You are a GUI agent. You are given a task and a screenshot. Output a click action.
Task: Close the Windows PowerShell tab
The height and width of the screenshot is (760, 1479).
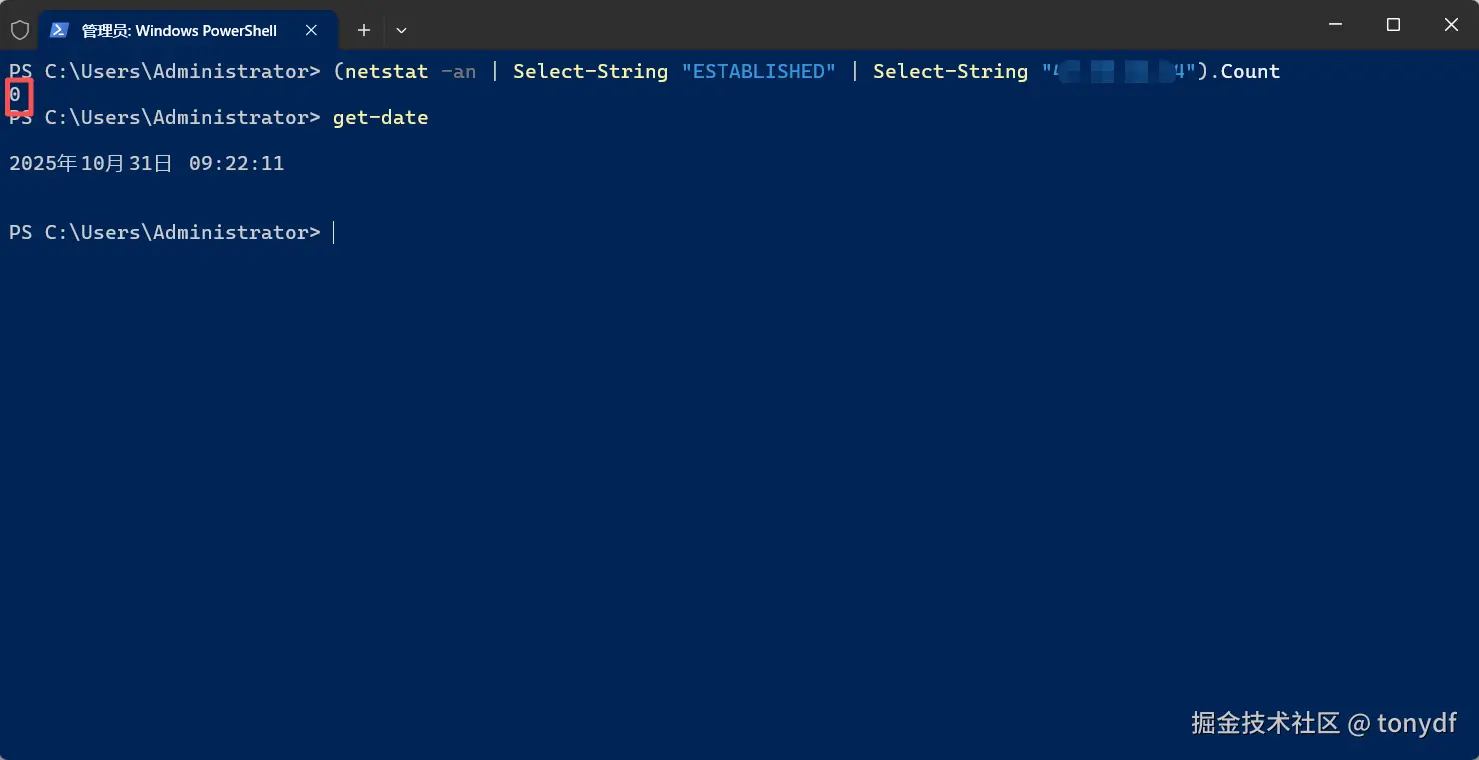tap(311, 30)
